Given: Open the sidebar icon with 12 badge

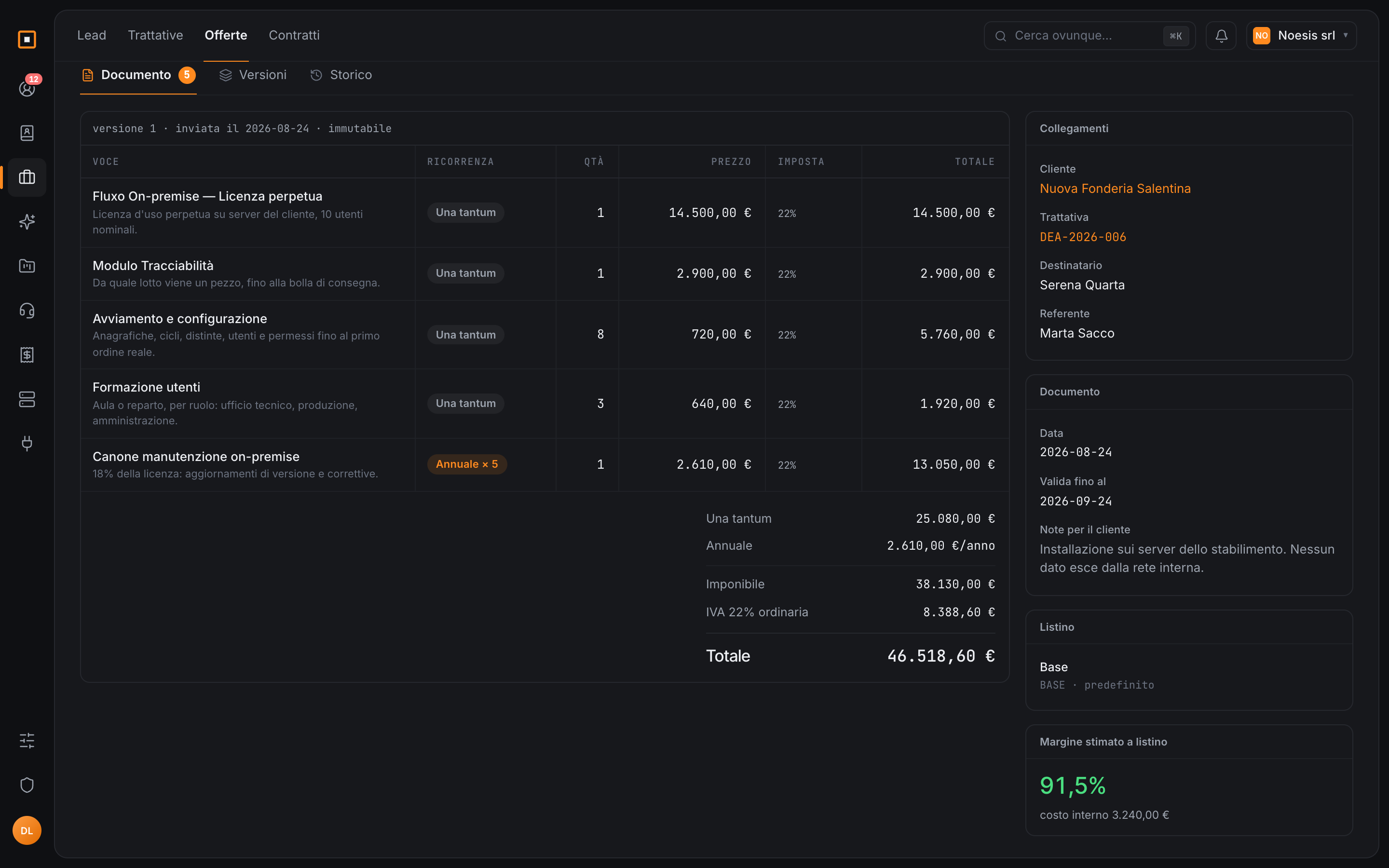Looking at the screenshot, I should (27, 88).
